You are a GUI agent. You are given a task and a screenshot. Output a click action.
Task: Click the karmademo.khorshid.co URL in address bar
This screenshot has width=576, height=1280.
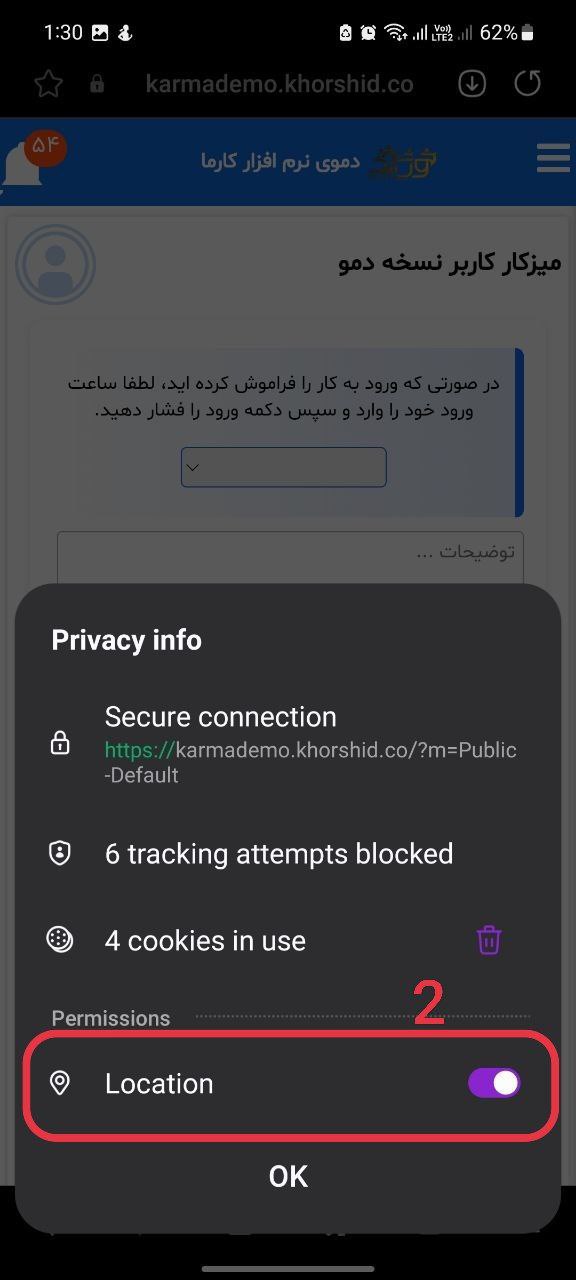coord(279,84)
